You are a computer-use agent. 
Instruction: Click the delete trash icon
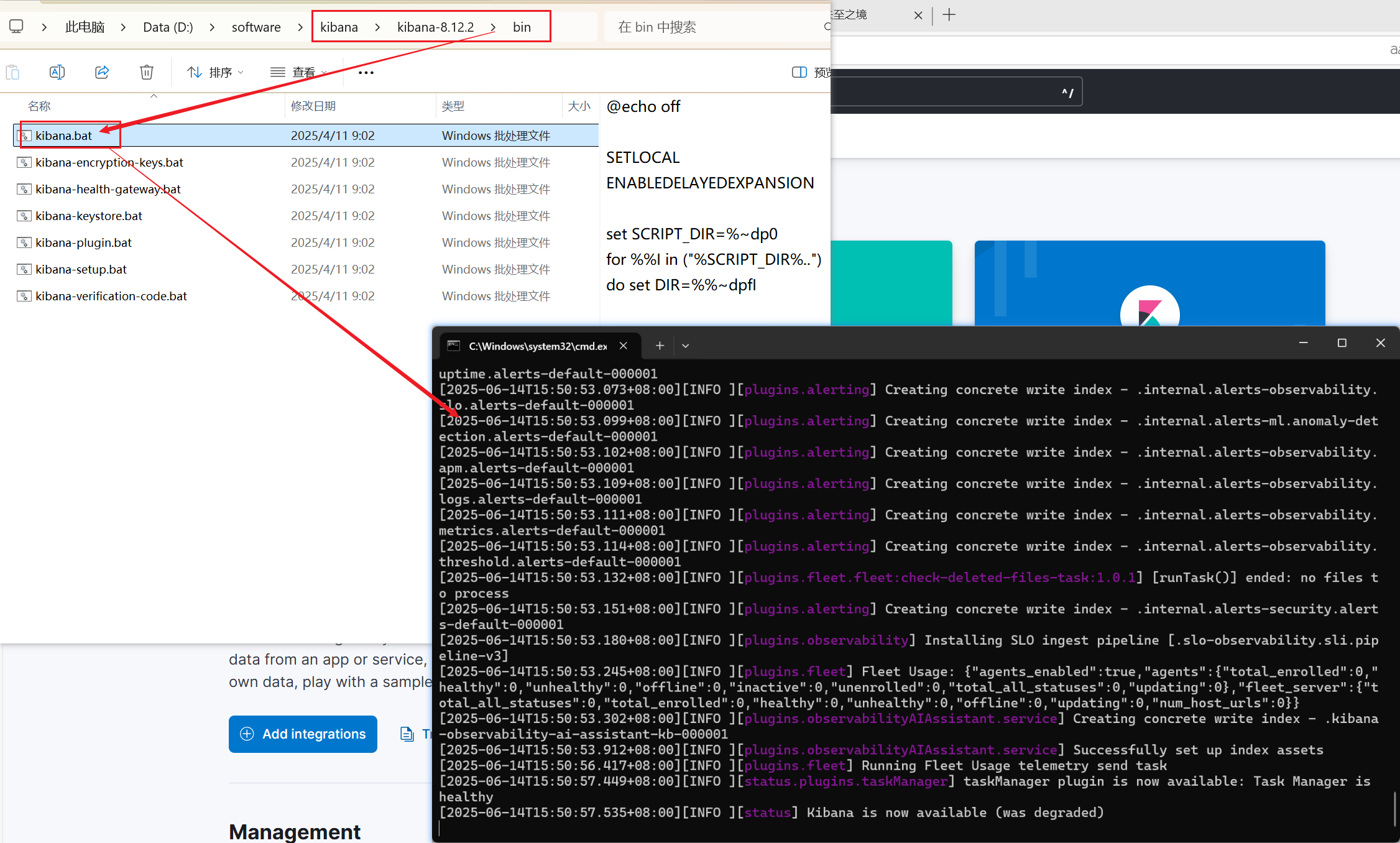tap(147, 73)
